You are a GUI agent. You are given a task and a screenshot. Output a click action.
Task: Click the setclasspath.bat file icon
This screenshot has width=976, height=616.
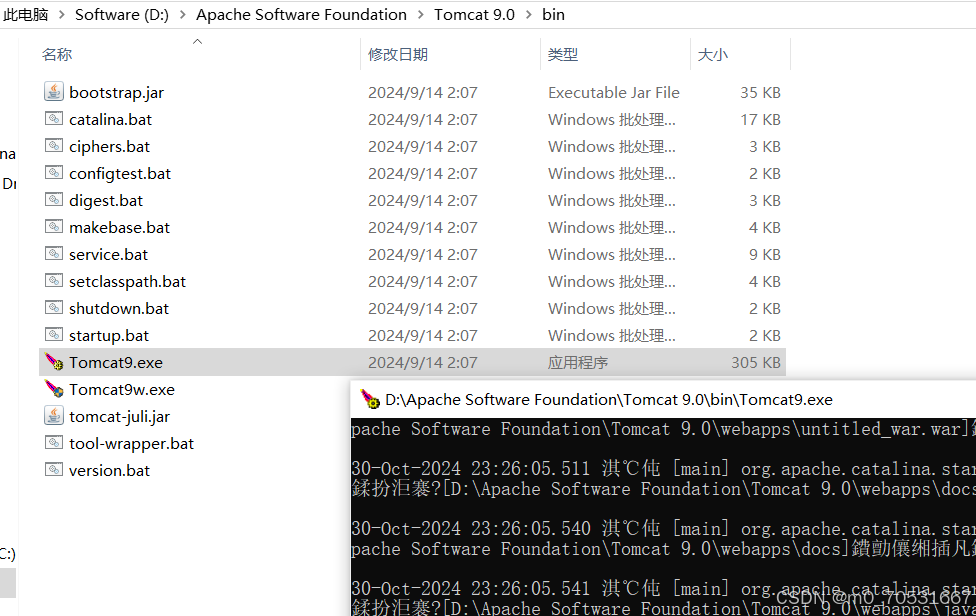tap(54, 281)
